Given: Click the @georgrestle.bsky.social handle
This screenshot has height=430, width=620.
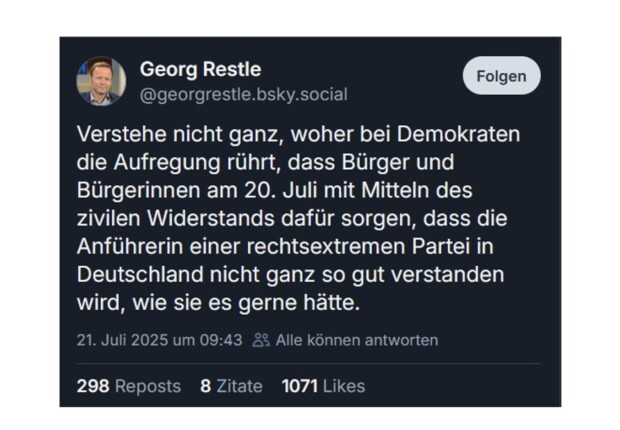Looking at the screenshot, I should [x=243, y=95].
